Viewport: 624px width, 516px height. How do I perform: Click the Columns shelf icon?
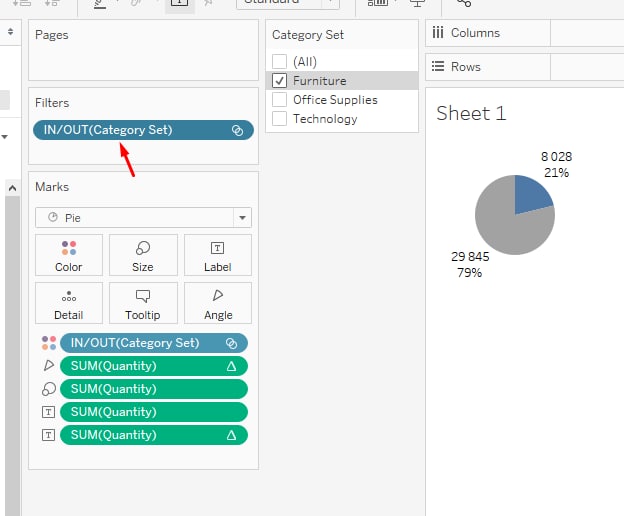(438, 33)
